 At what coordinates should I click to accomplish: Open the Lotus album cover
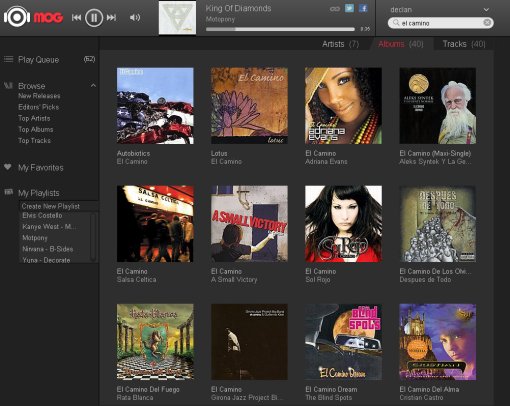249,106
